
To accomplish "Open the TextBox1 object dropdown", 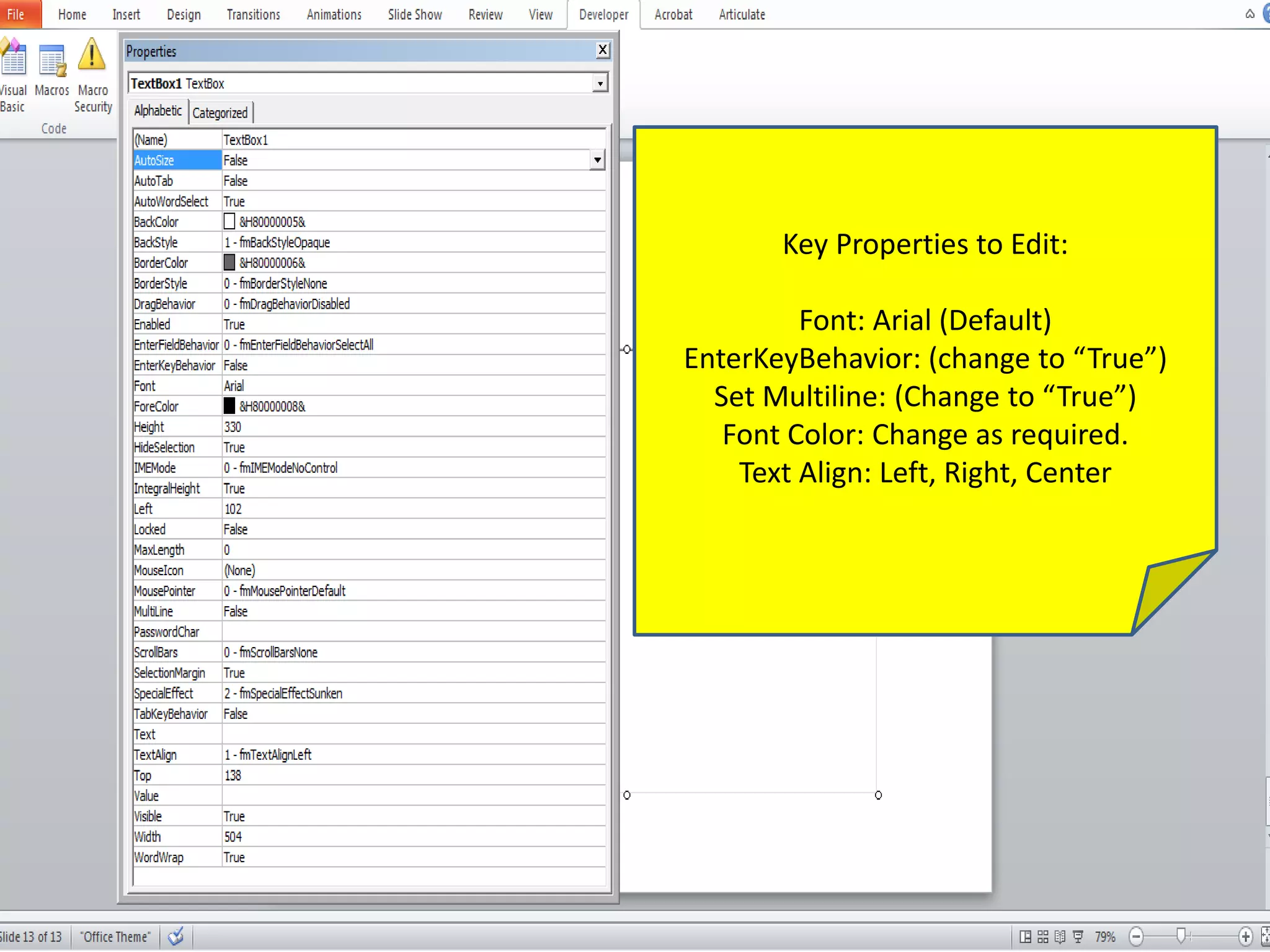I will [600, 83].
